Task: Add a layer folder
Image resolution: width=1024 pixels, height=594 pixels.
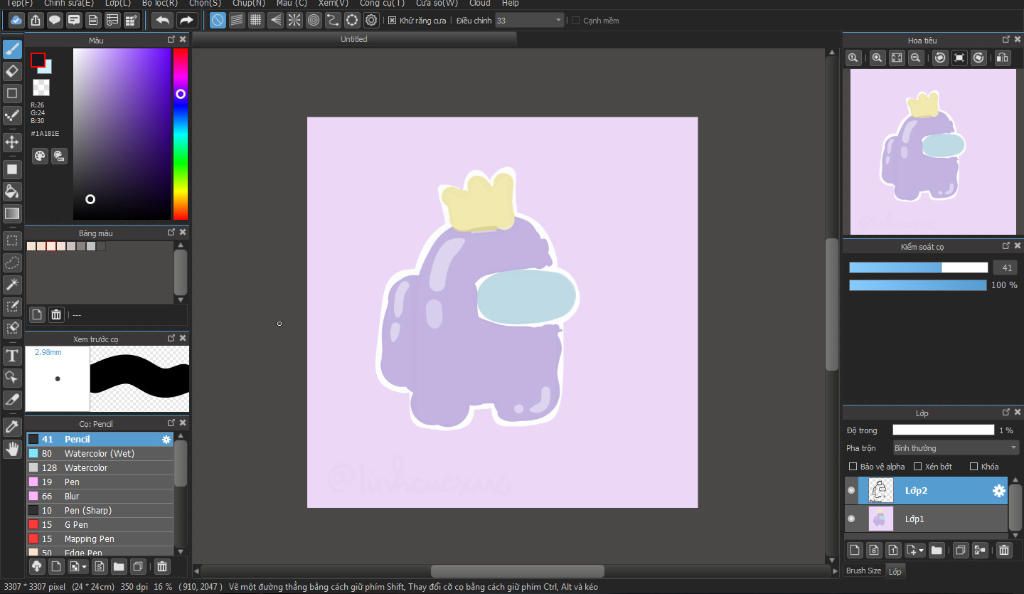Action: [936, 550]
